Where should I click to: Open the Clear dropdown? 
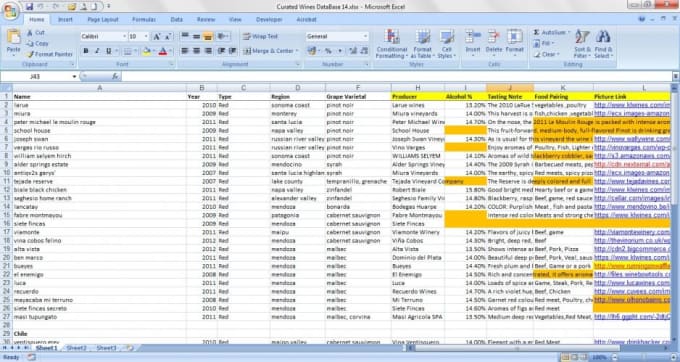pyautogui.click(x=558, y=54)
